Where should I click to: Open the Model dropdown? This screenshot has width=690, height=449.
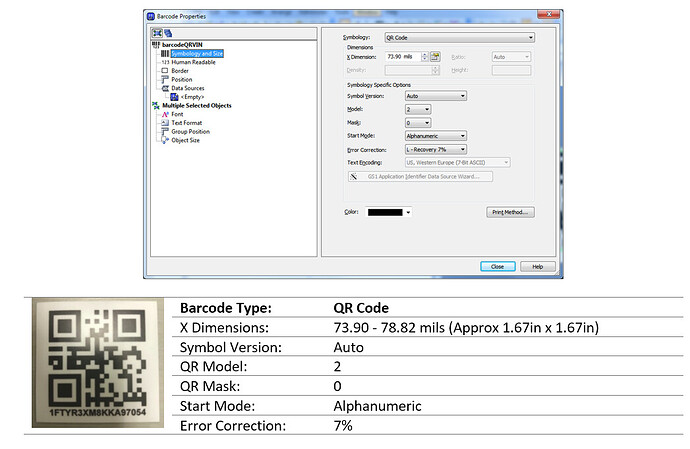(x=418, y=109)
